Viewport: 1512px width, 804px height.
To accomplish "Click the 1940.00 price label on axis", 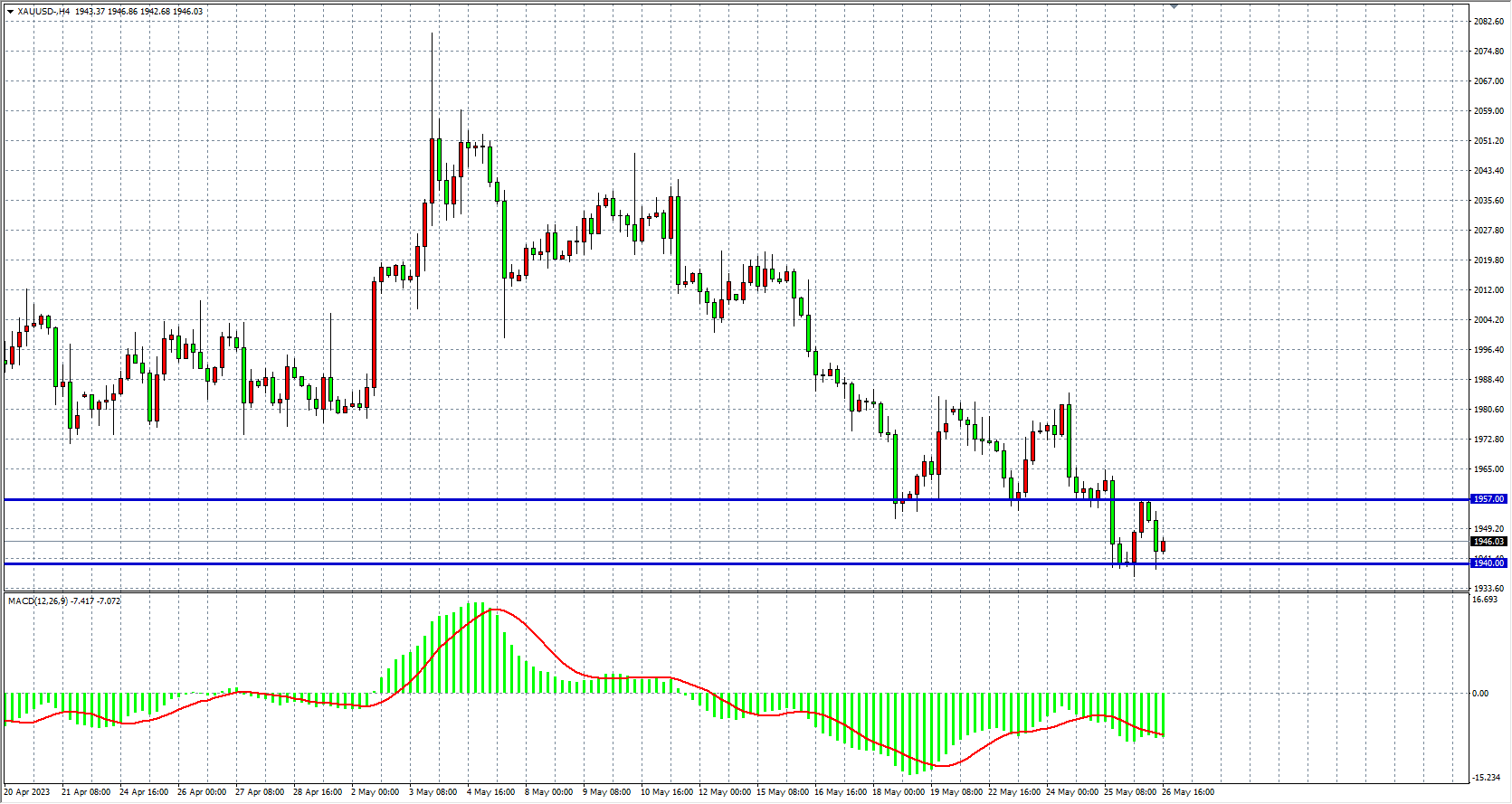I will pyautogui.click(x=1488, y=563).
